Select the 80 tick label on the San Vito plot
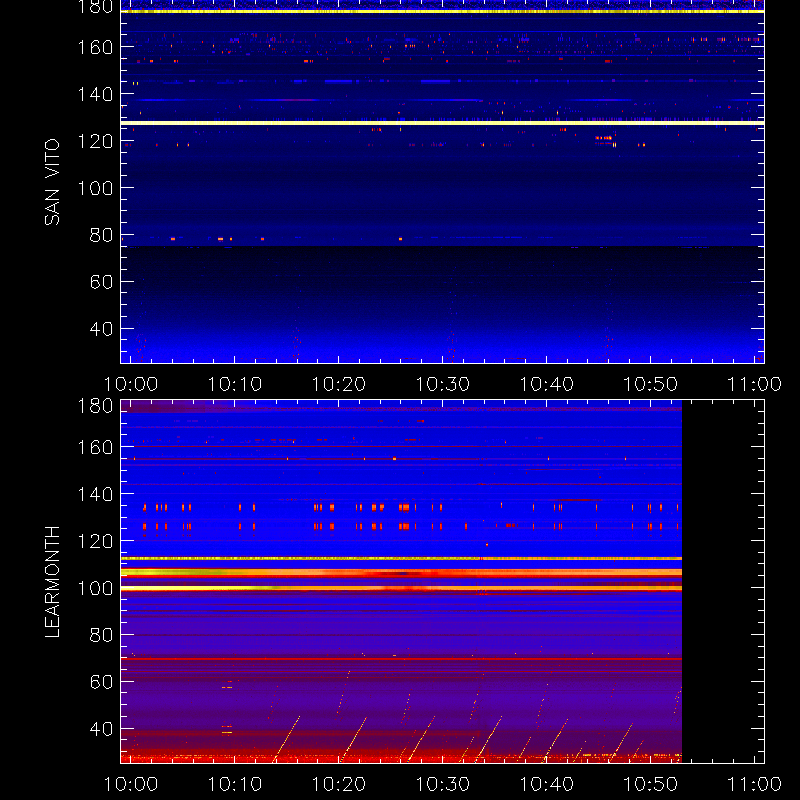 [101, 235]
